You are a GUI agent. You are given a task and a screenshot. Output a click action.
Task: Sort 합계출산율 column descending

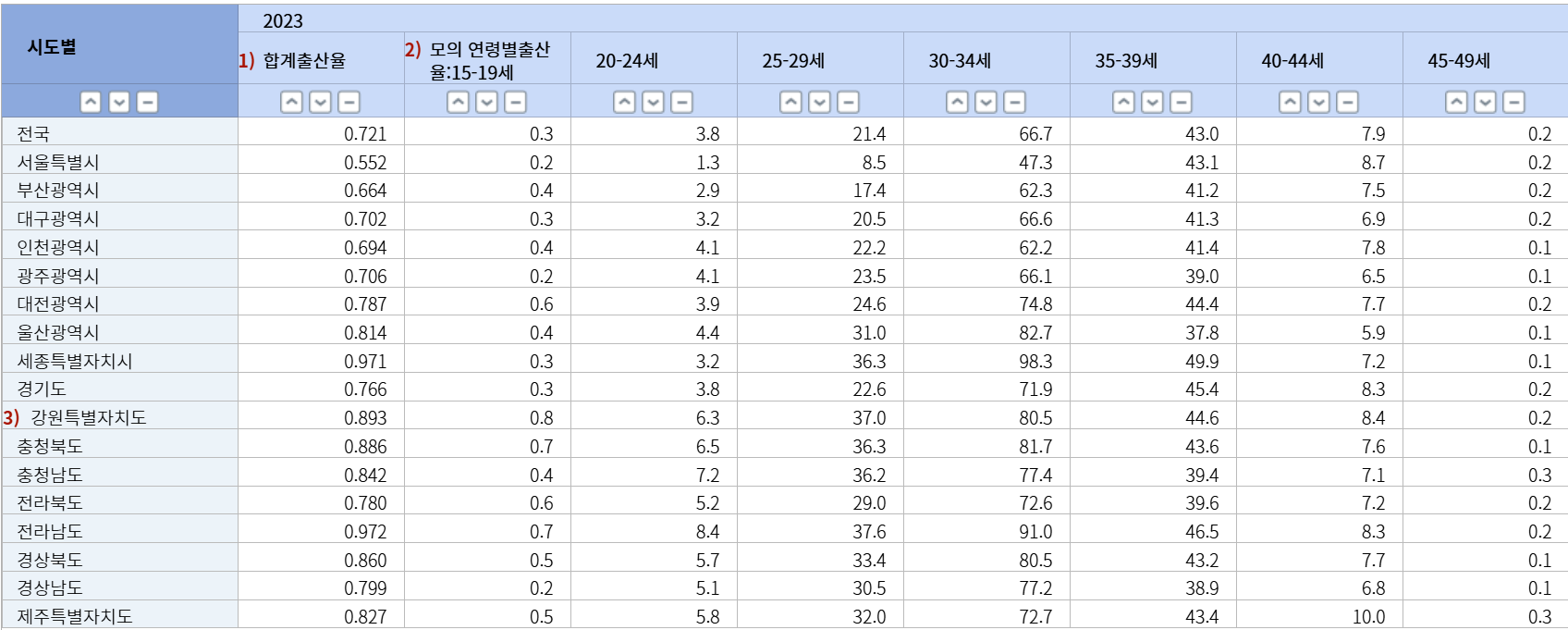(x=321, y=102)
